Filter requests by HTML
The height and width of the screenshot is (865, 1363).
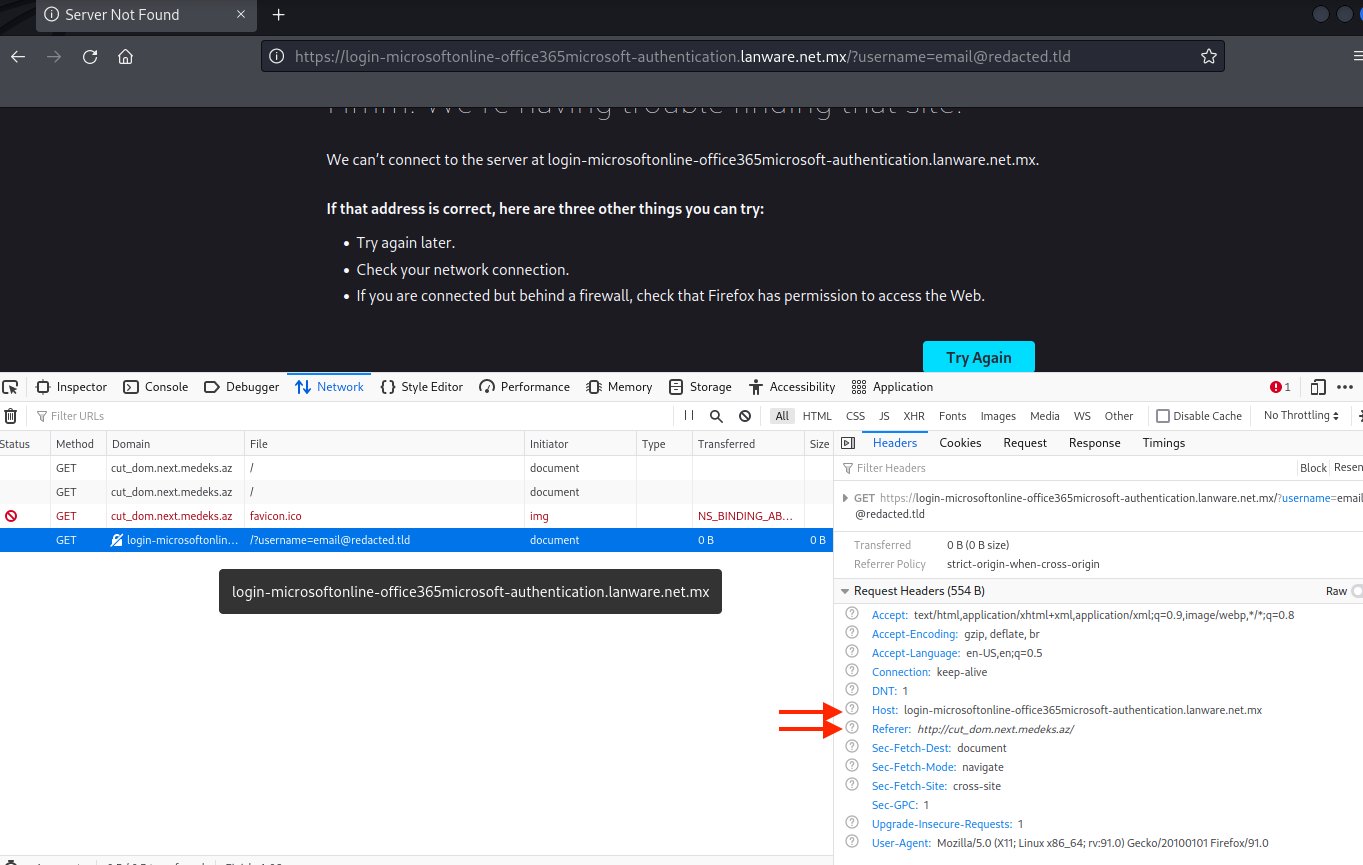point(816,416)
